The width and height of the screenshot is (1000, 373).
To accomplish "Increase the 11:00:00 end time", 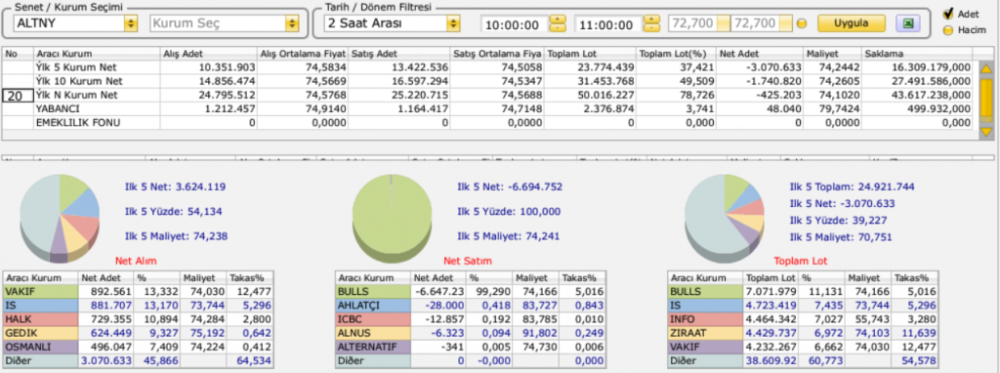I will [651, 20].
